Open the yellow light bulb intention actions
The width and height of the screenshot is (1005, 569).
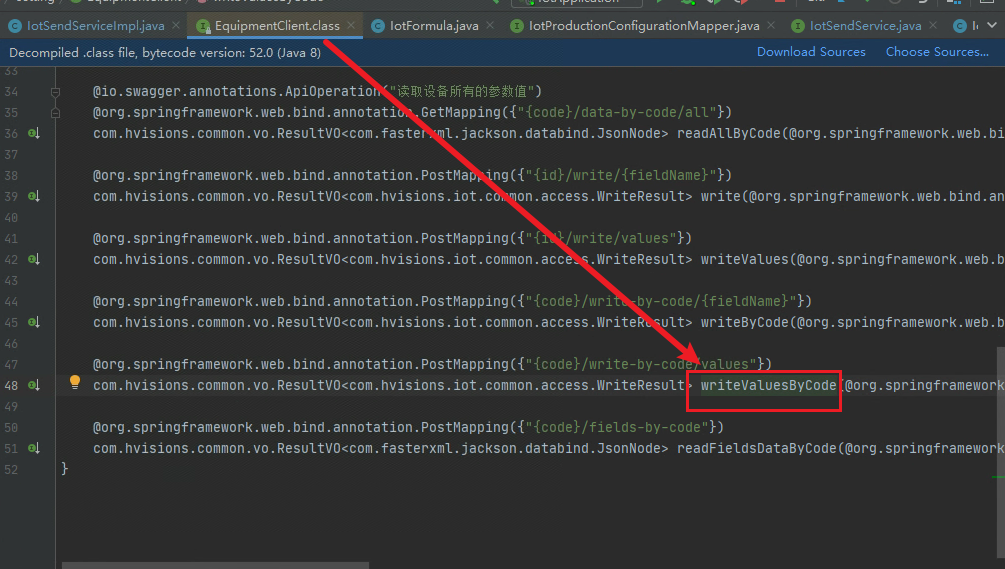[75, 383]
